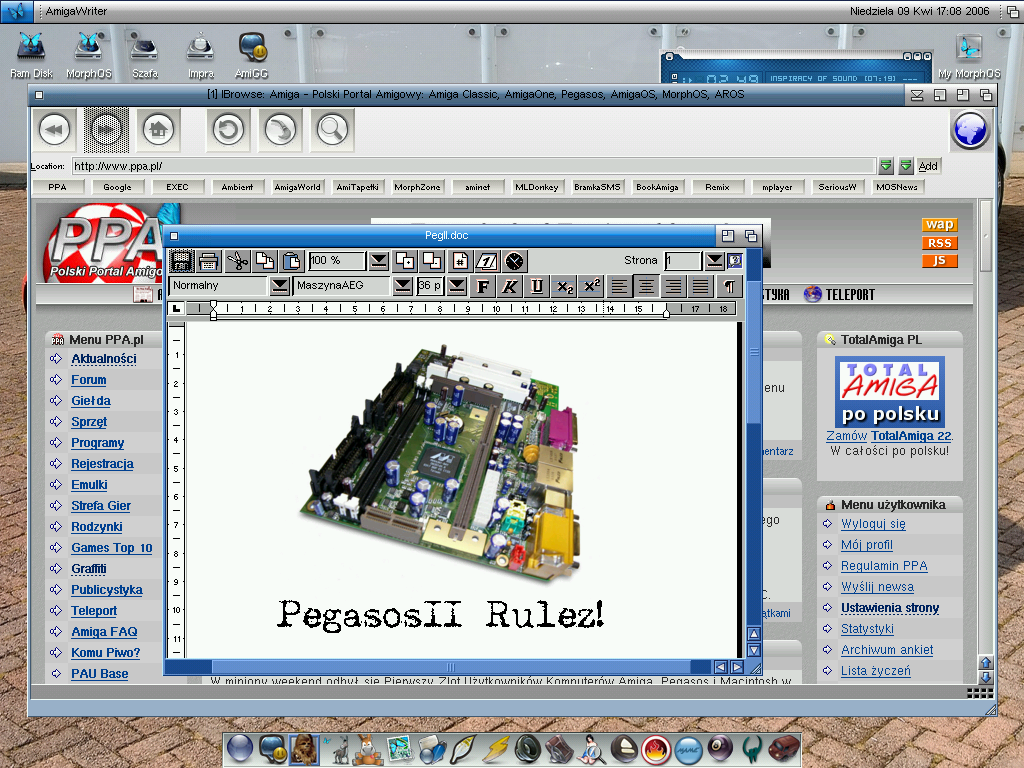The width and height of the screenshot is (1024, 768).
Task: Click the Stop button in IBrowse
Action: [x=280, y=130]
